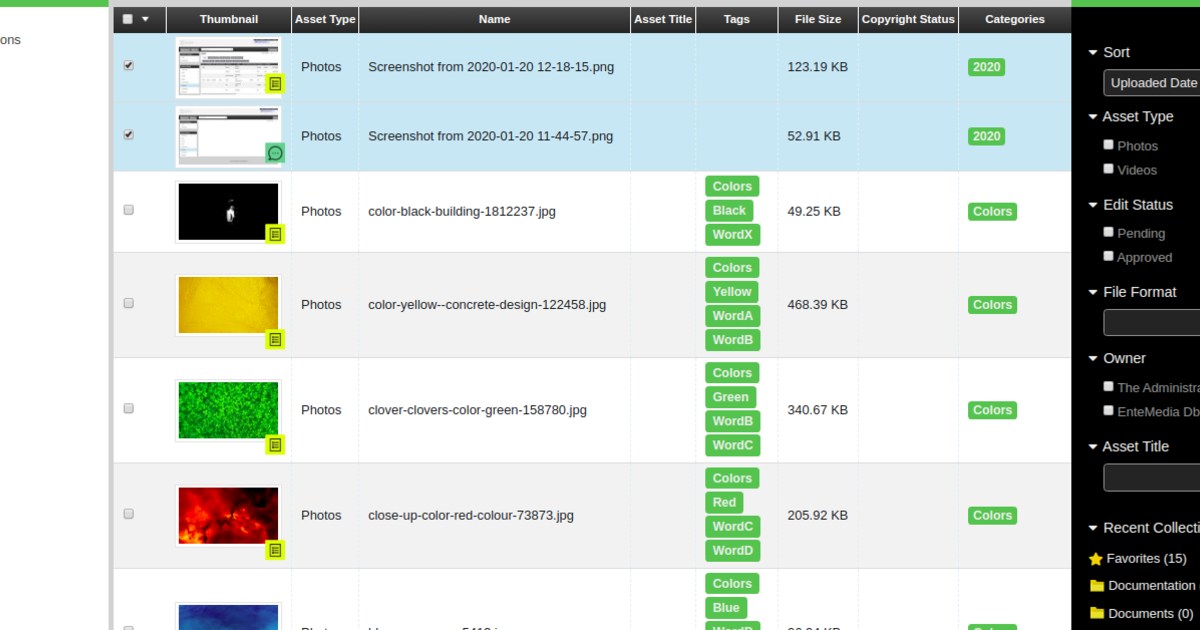
Task: Click the Red tag
Action: pyautogui.click(x=725, y=502)
